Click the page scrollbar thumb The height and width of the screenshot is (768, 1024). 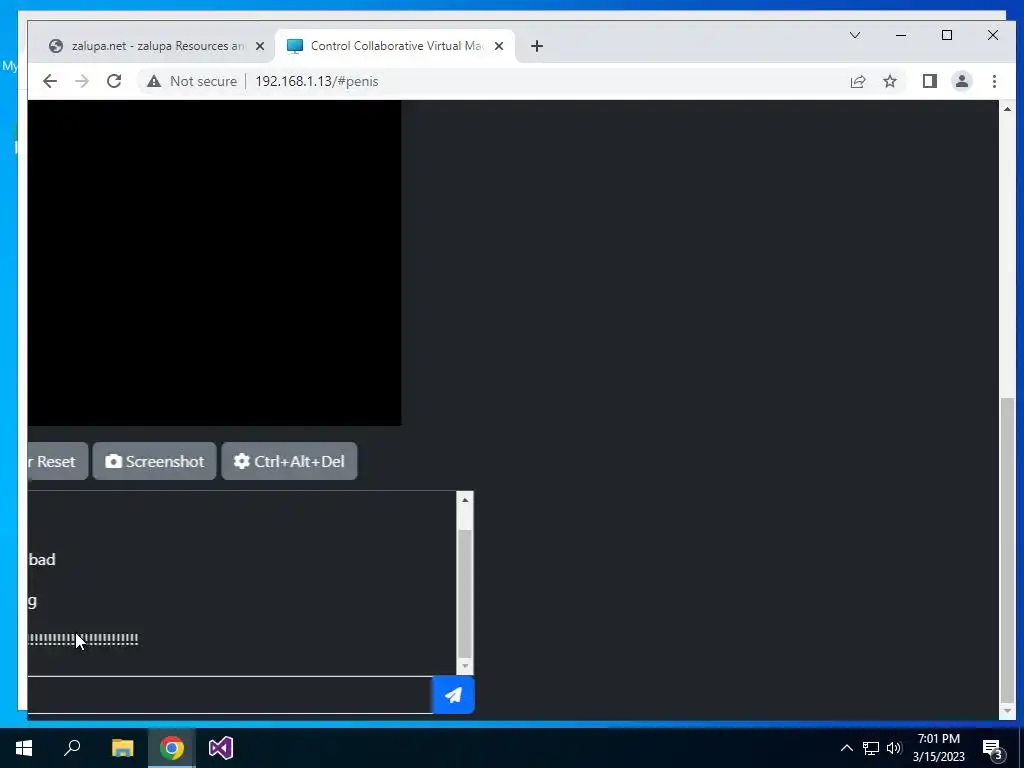(1008, 549)
